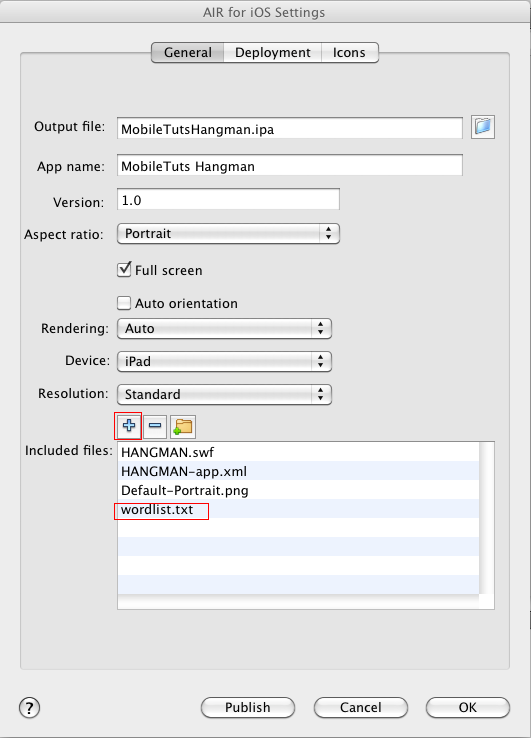The height and width of the screenshot is (738, 531).
Task: Confirm settings with the OK button
Action: [467, 707]
